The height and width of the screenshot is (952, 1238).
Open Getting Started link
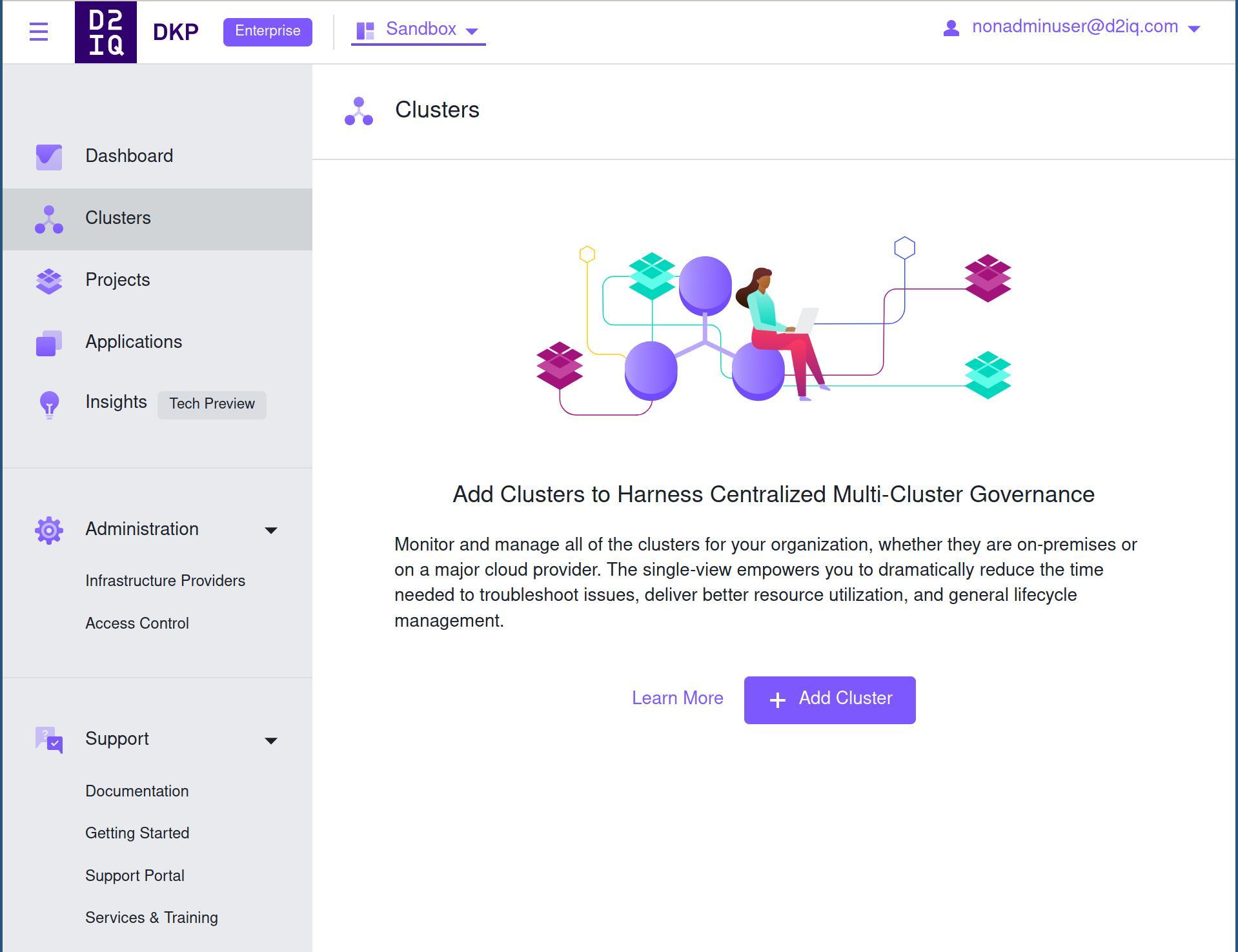click(x=137, y=833)
